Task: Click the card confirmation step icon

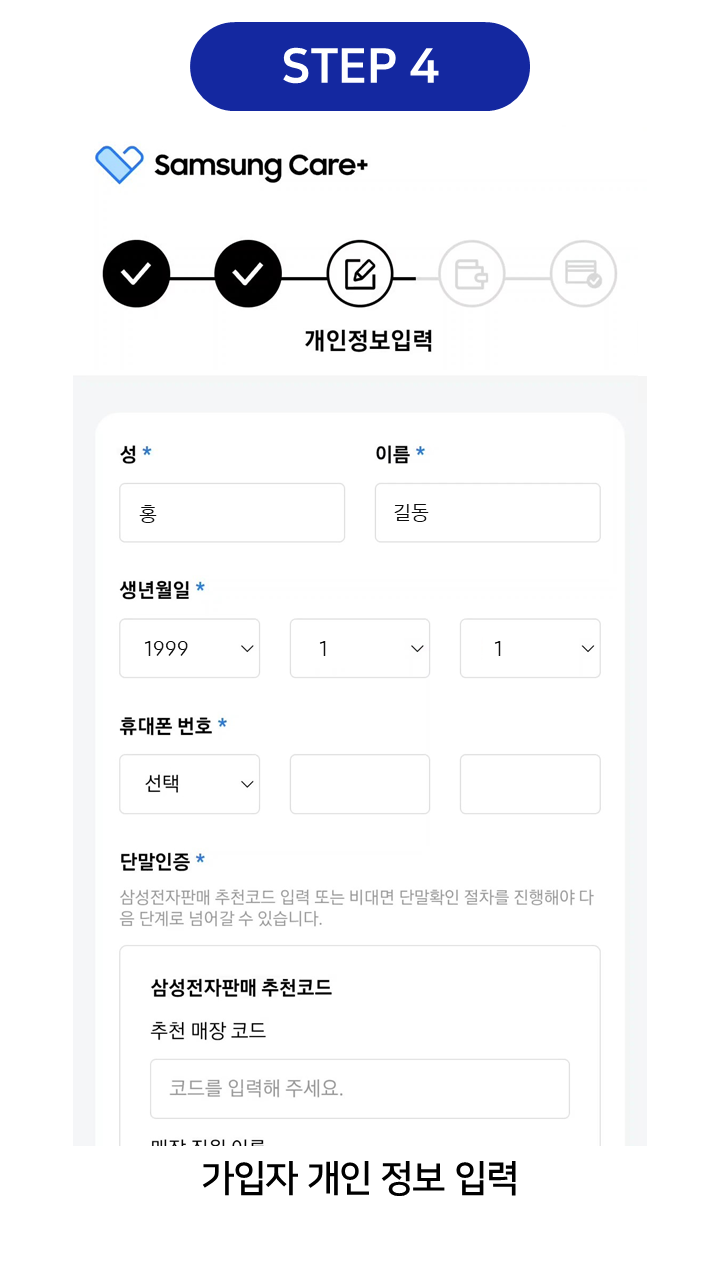Action: click(583, 273)
